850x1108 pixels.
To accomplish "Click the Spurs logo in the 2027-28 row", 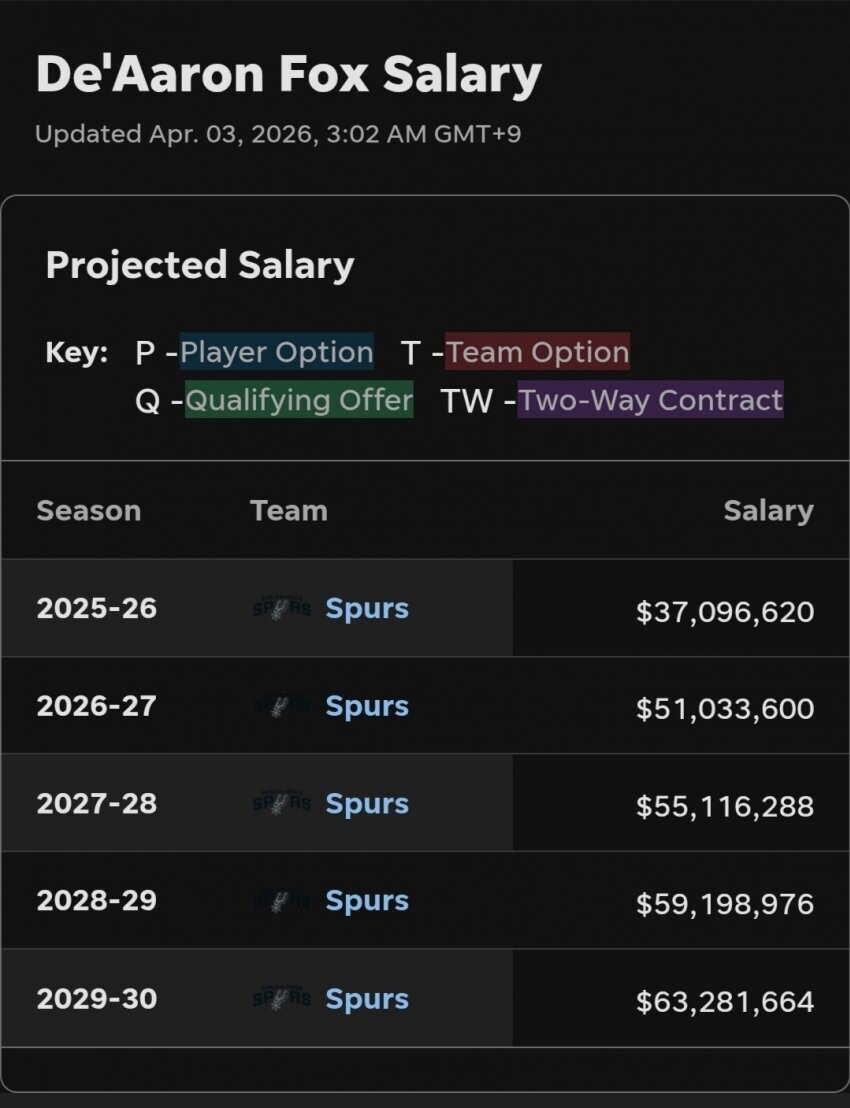I will [282, 804].
